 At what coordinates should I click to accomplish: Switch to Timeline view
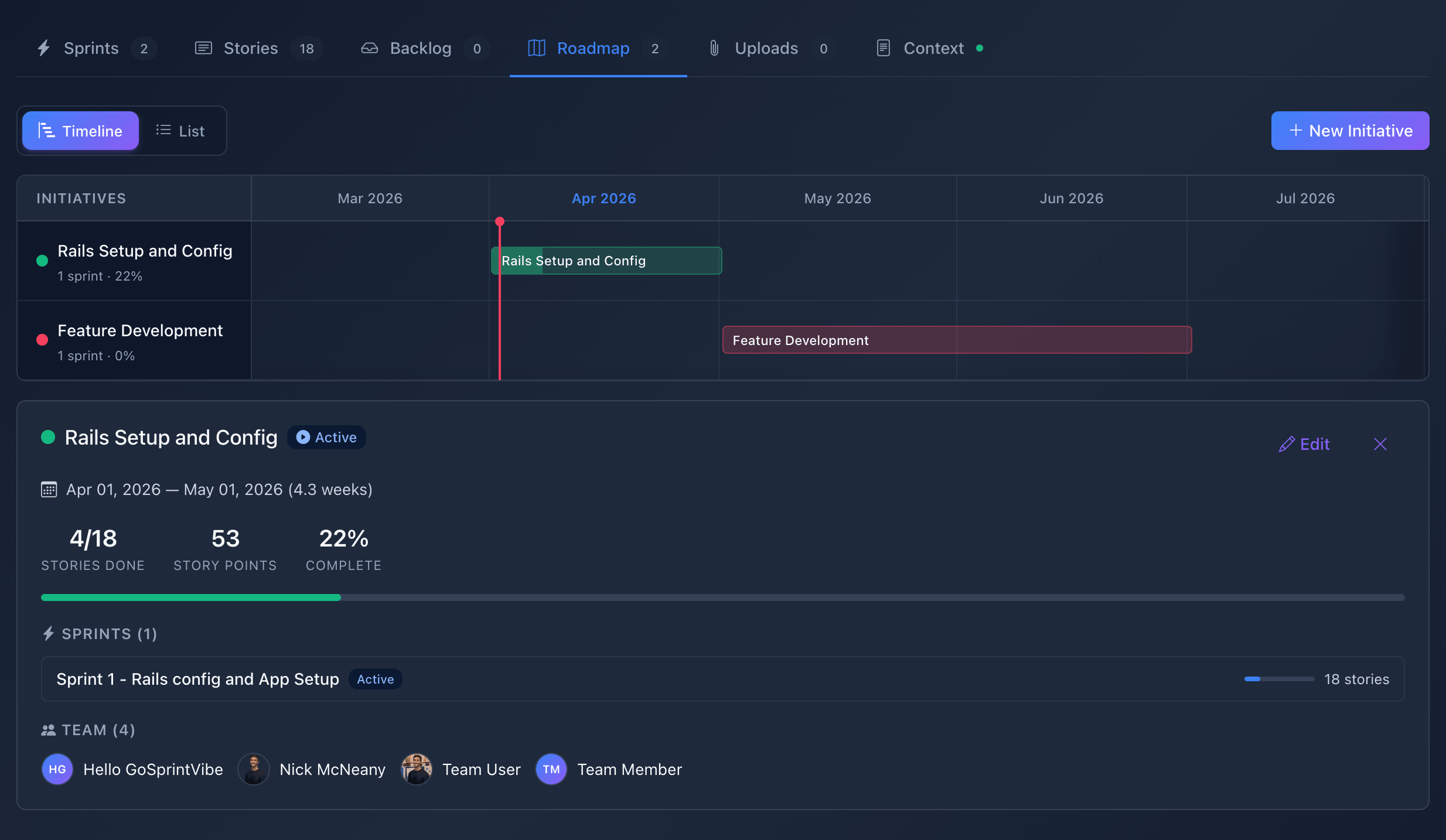(x=80, y=131)
